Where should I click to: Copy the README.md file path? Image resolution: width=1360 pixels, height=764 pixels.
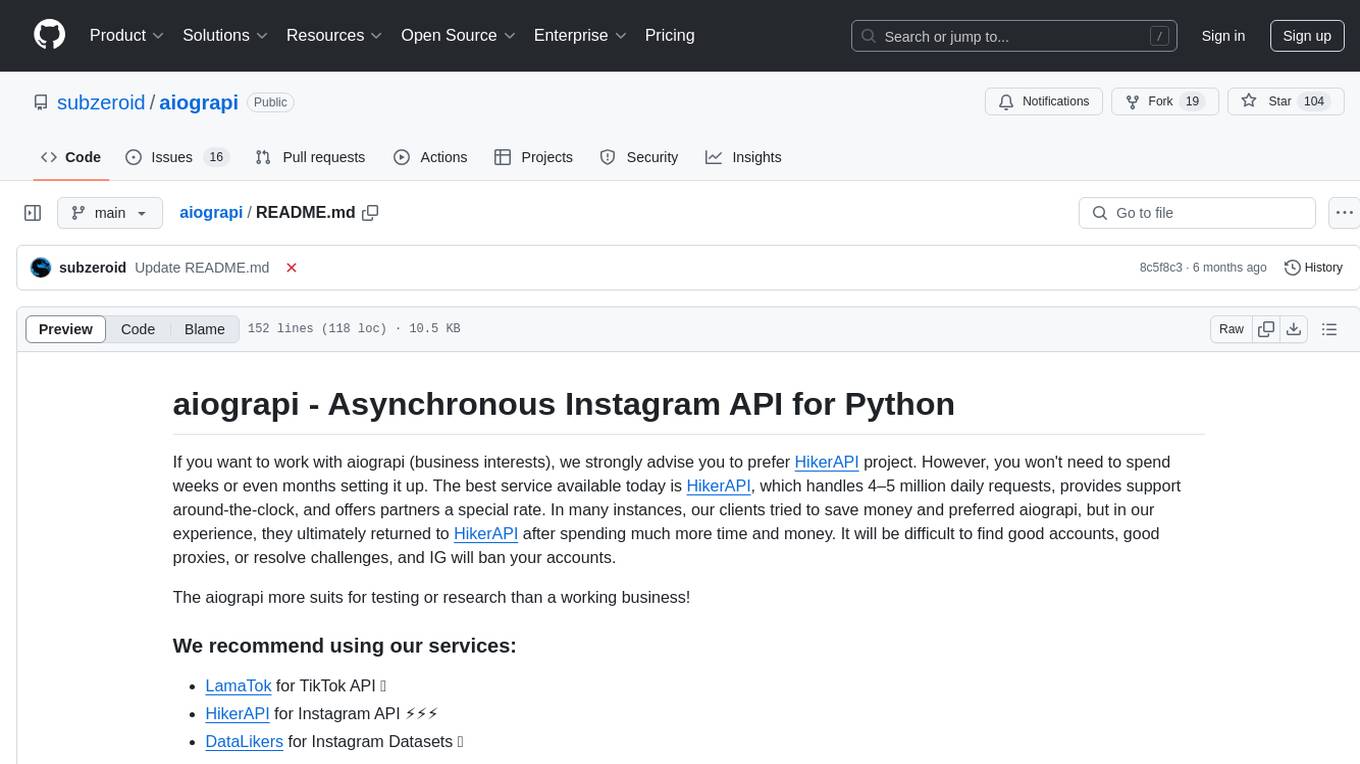click(x=371, y=213)
